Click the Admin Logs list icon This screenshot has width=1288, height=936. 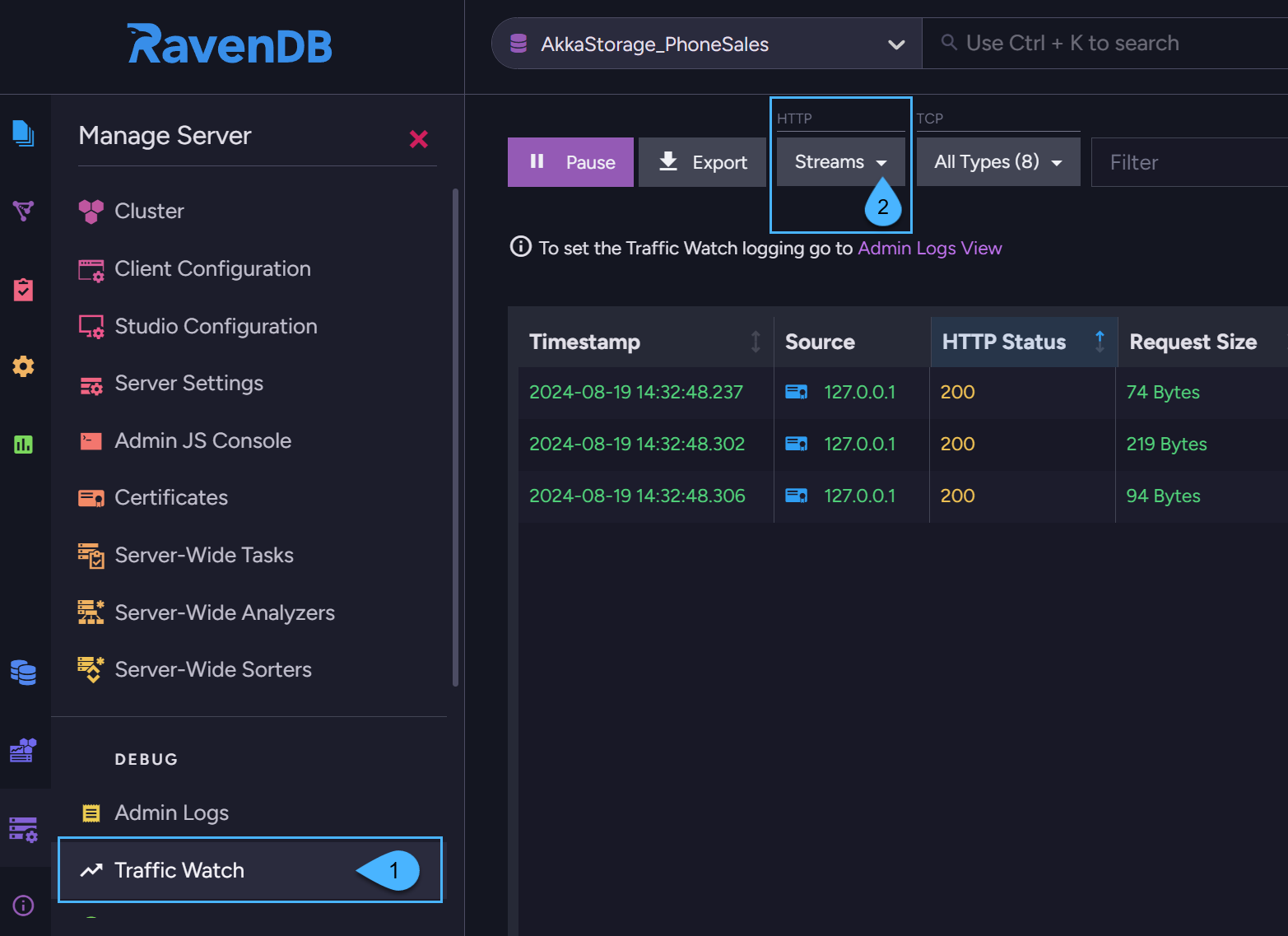coord(91,813)
